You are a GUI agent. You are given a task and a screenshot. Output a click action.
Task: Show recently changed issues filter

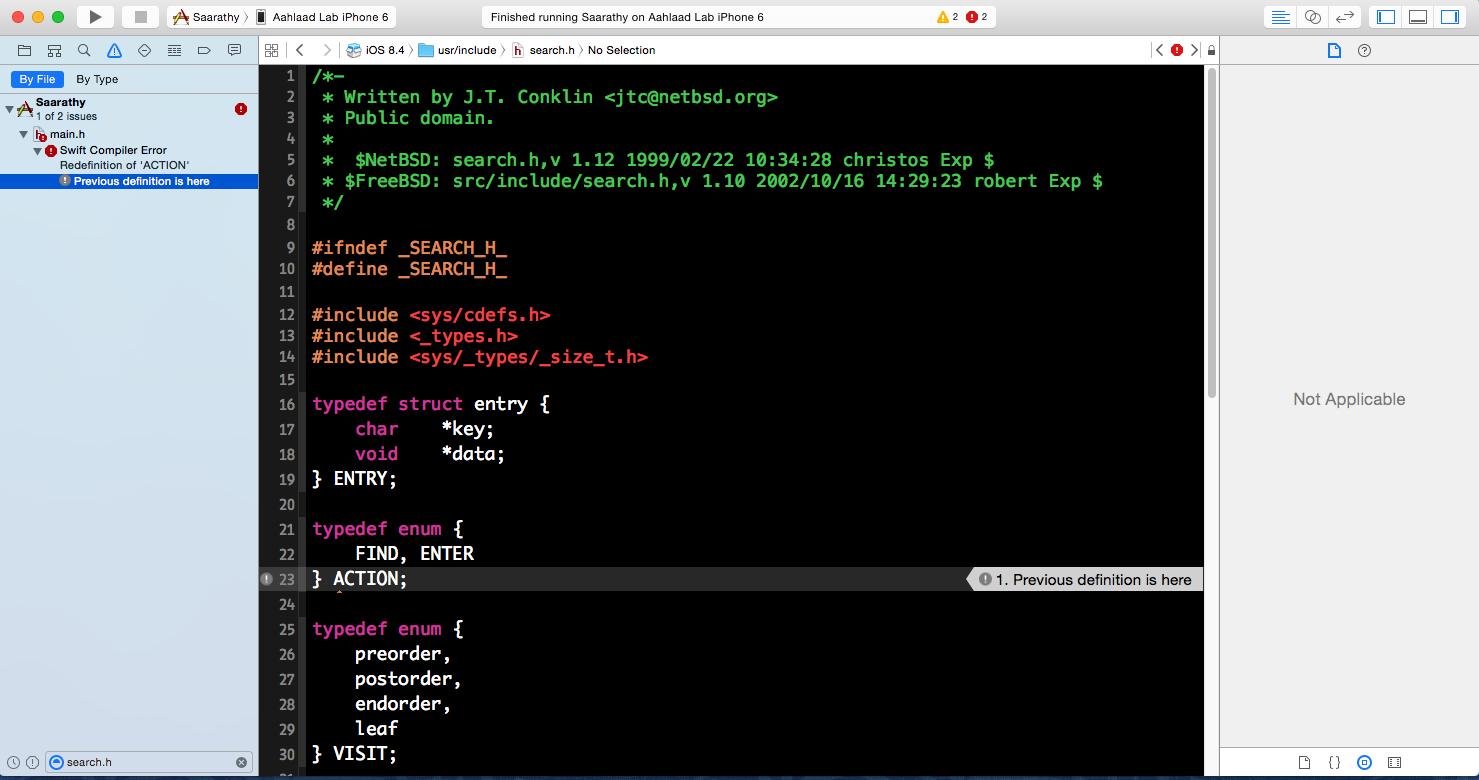tap(14, 762)
